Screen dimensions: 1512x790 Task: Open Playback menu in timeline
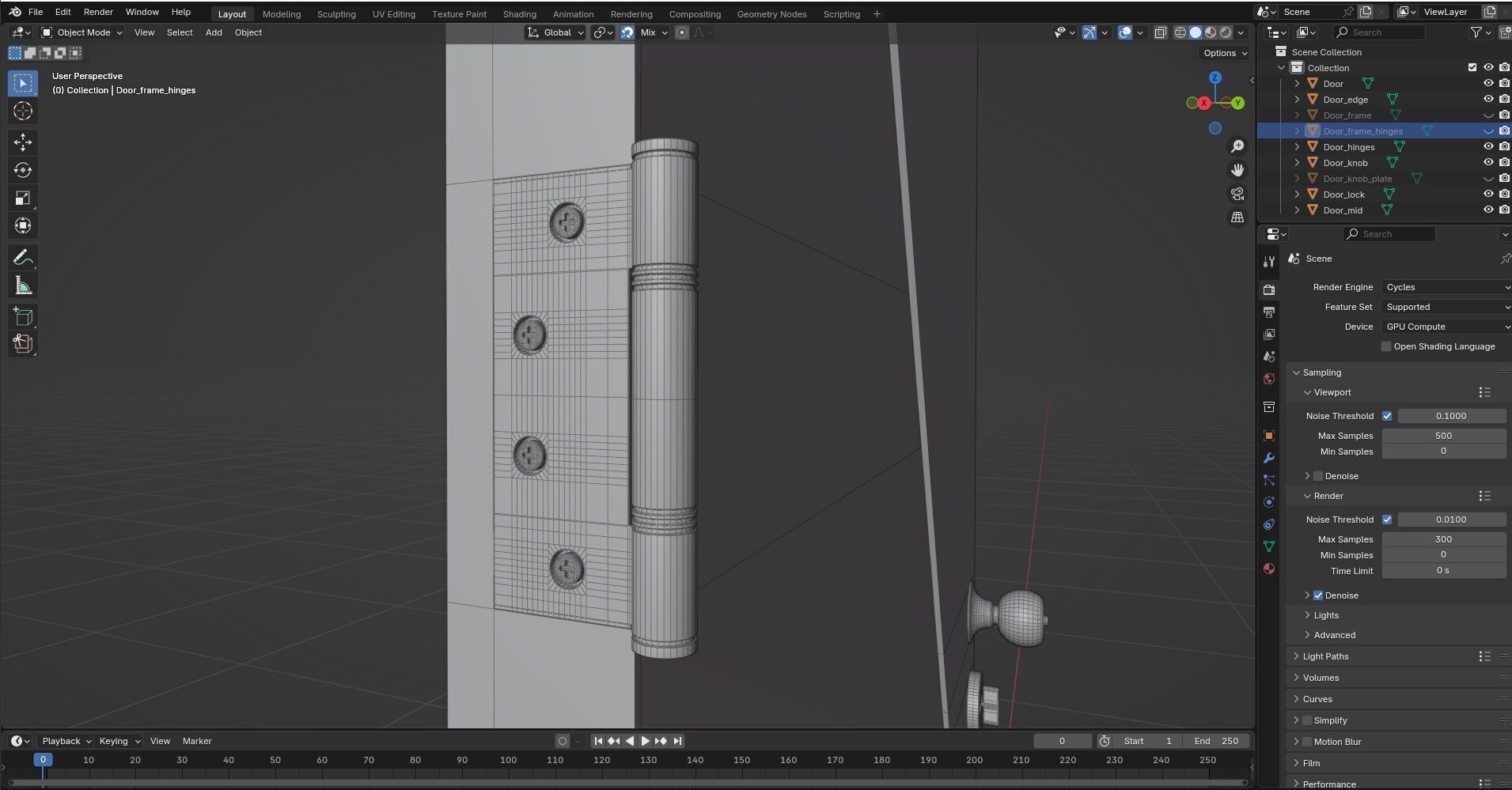[x=66, y=741]
